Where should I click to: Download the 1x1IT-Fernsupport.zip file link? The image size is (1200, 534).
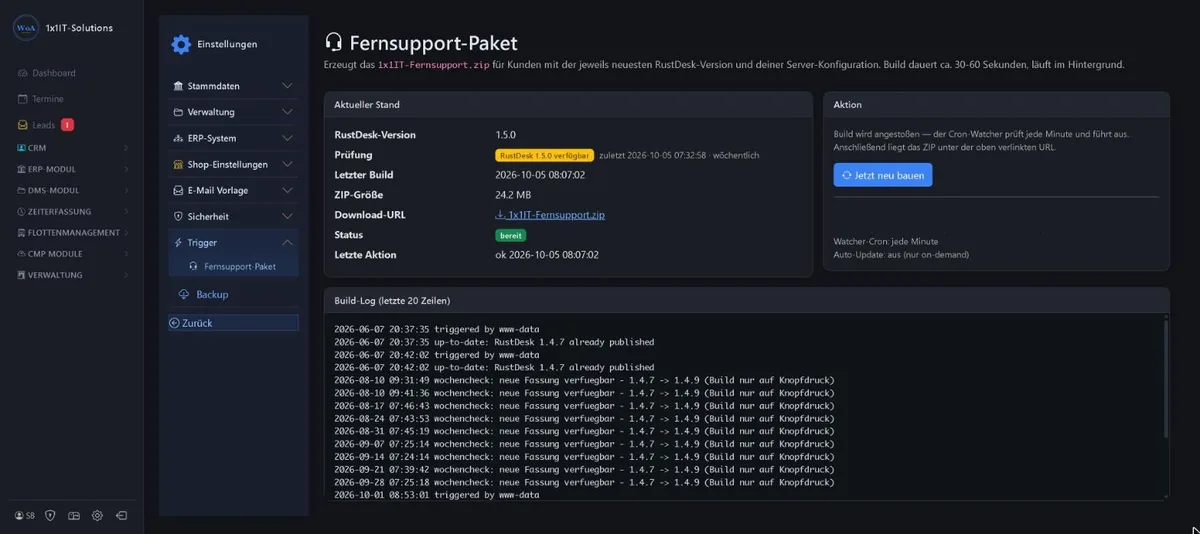(551, 215)
